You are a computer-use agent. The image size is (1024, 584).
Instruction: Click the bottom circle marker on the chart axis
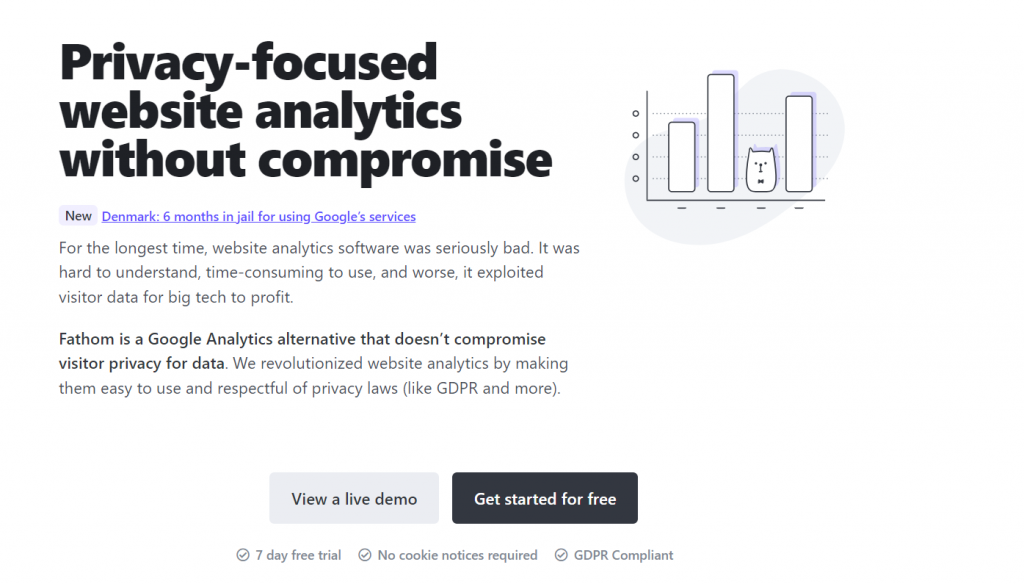pyautogui.click(x=635, y=178)
